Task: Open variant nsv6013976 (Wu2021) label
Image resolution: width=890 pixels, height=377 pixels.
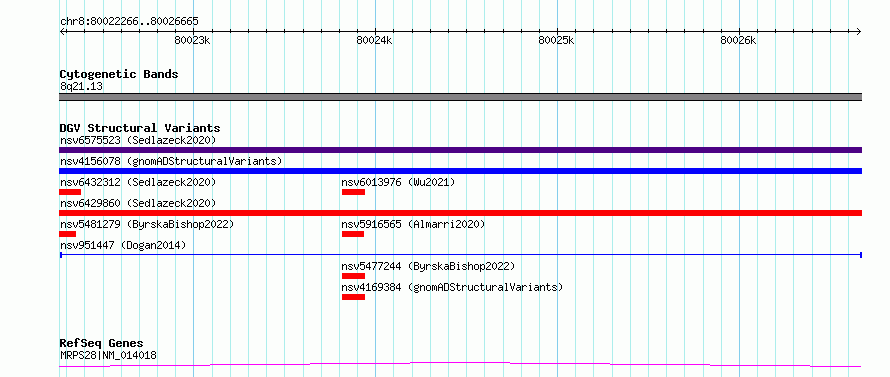Action: (398, 182)
